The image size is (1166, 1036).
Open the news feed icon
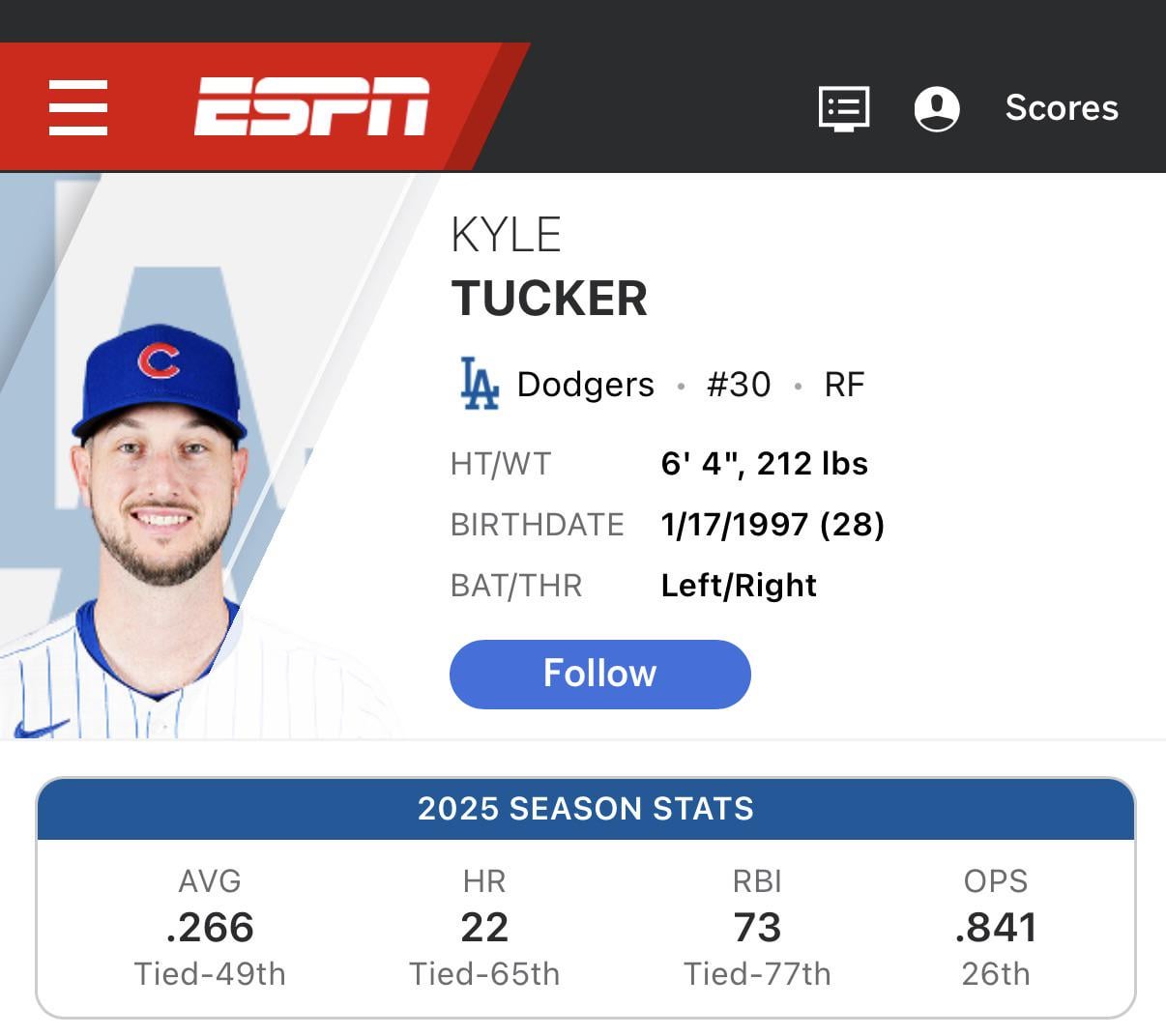click(x=843, y=108)
